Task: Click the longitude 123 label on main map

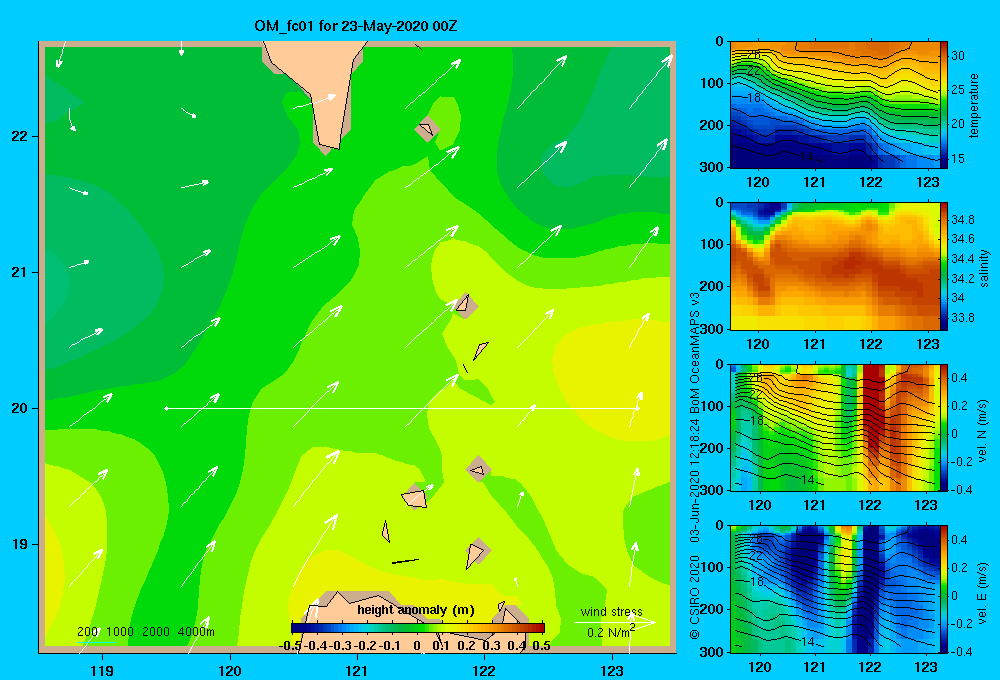Action: coord(612,670)
